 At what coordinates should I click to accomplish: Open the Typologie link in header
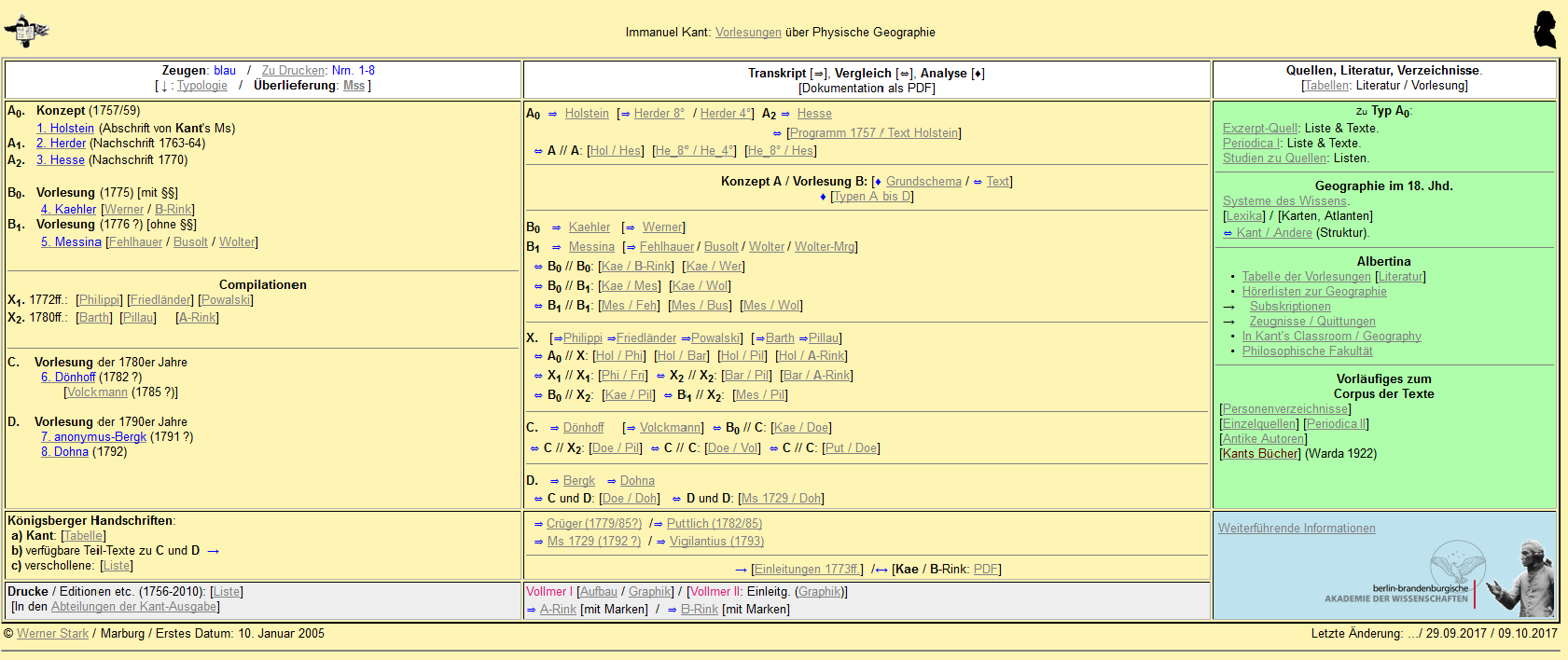(201, 86)
